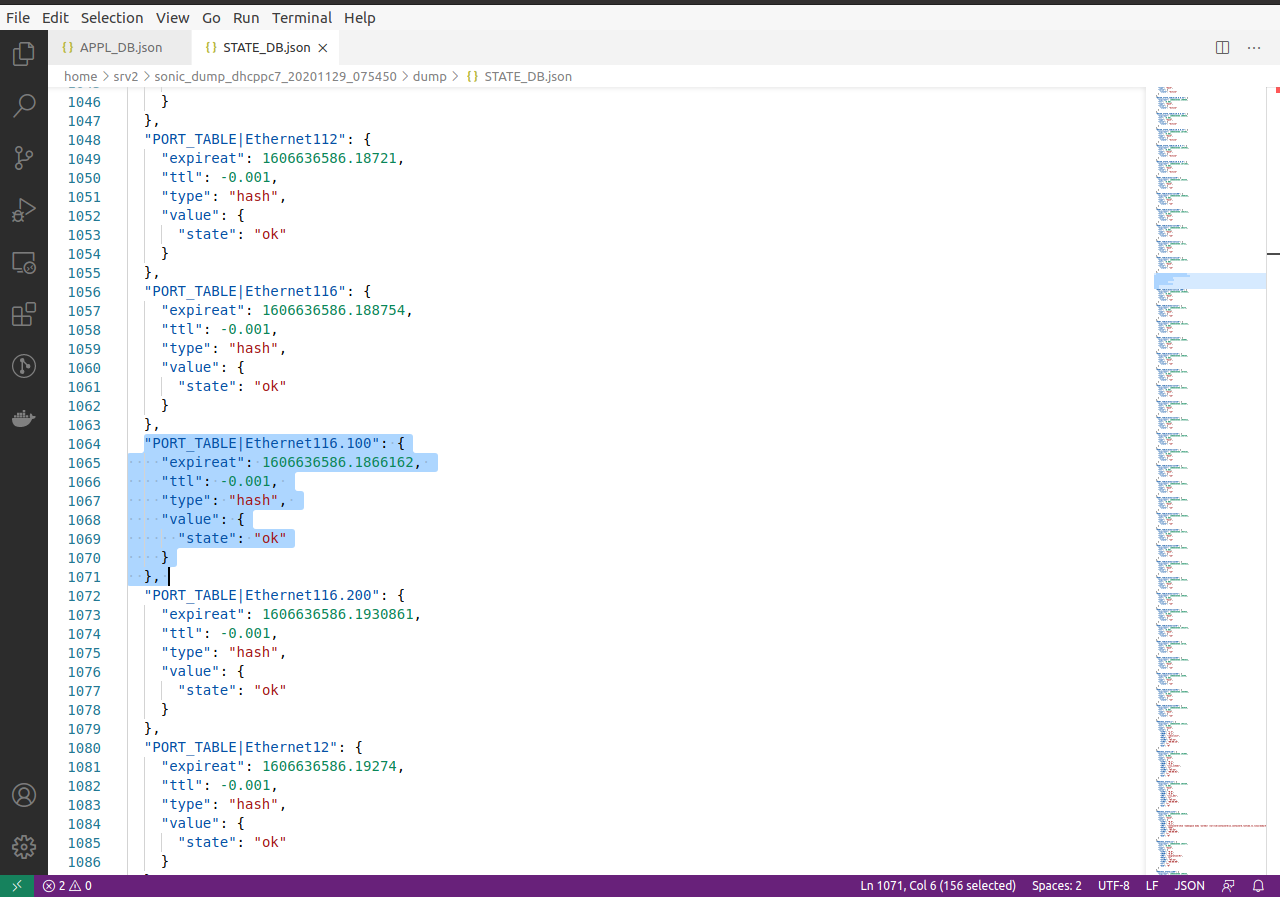Open the Remote Explorer icon
The width and height of the screenshot is (1280, 897).
coord(24,262)
